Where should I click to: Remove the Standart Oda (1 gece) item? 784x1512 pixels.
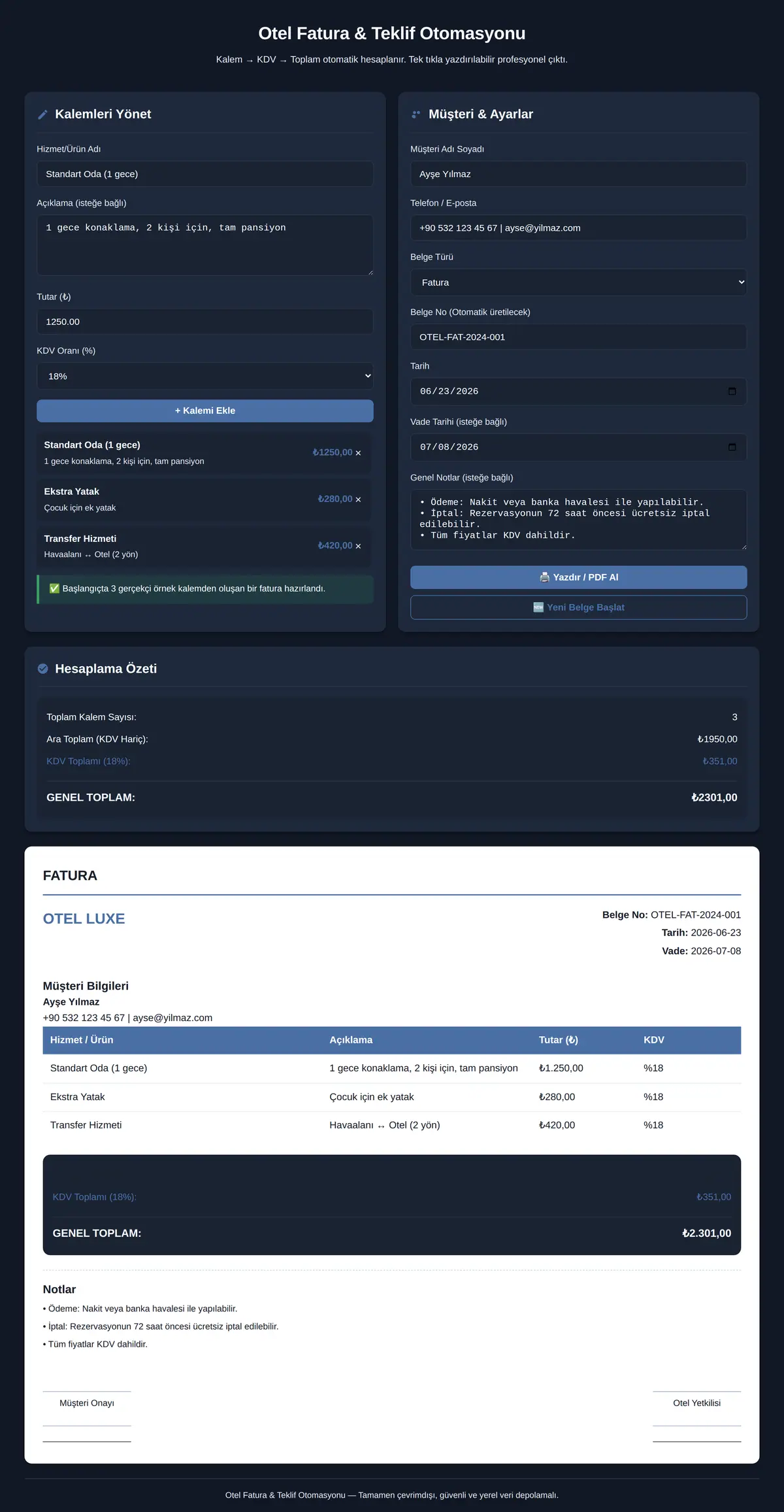[x=358, y=453]
